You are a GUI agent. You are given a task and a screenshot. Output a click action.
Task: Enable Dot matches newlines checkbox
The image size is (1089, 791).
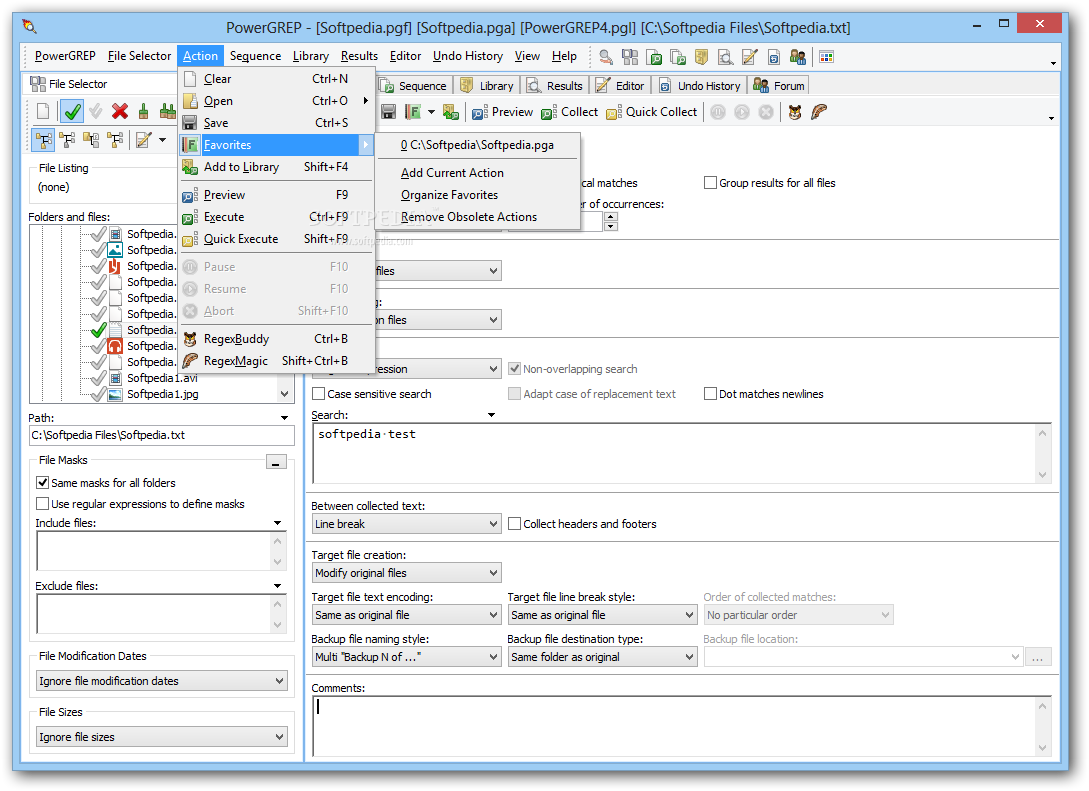pyautogui.click(x=710, y=394)
